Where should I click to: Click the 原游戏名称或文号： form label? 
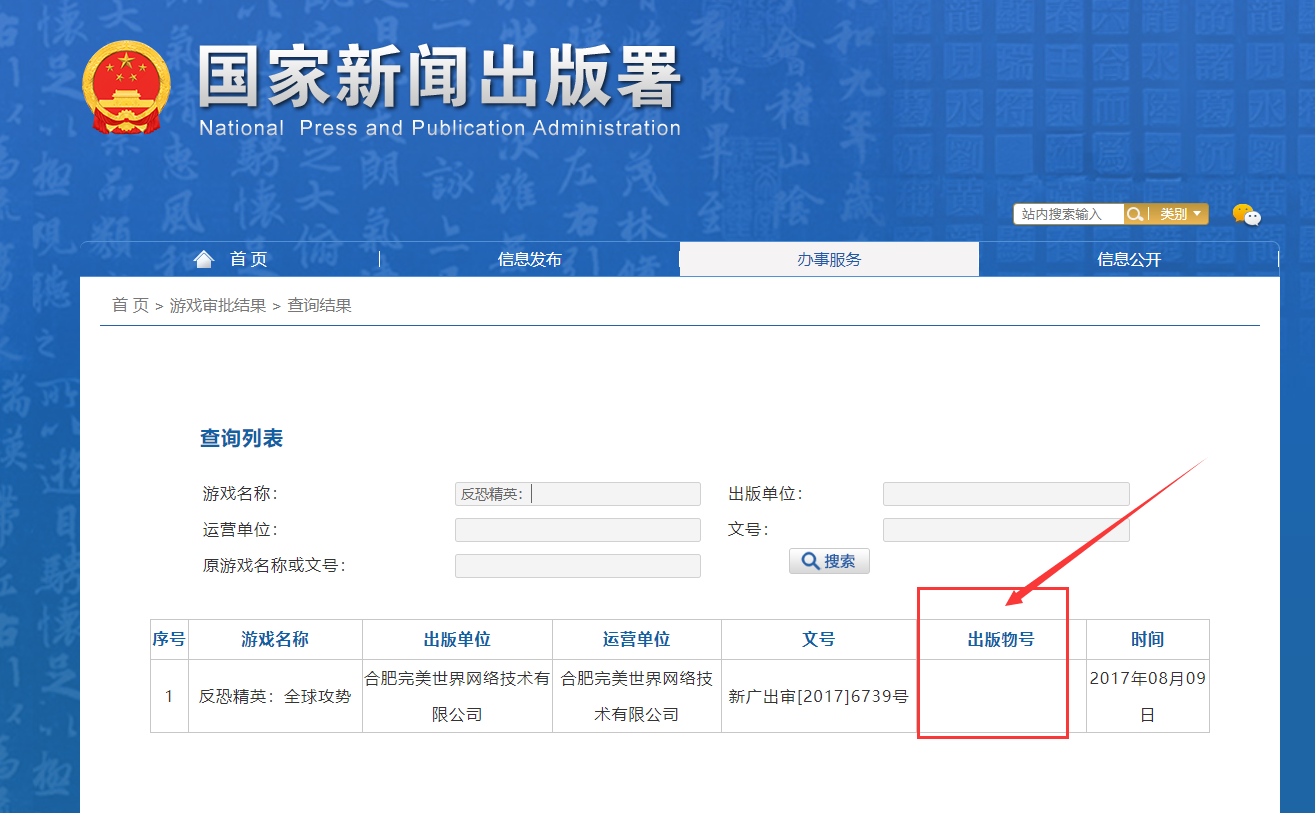[x=274, y=566]
